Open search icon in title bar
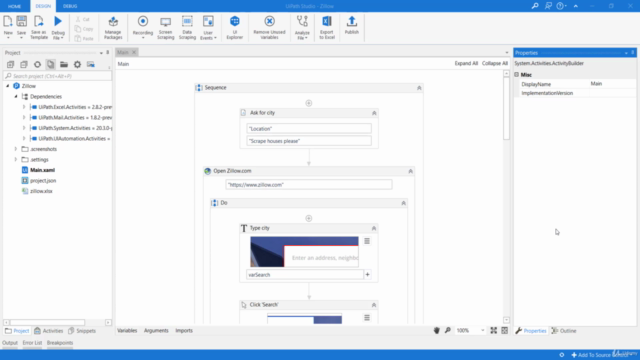The width and height of the screenshot is (640, 360). (x=535, y=6)
